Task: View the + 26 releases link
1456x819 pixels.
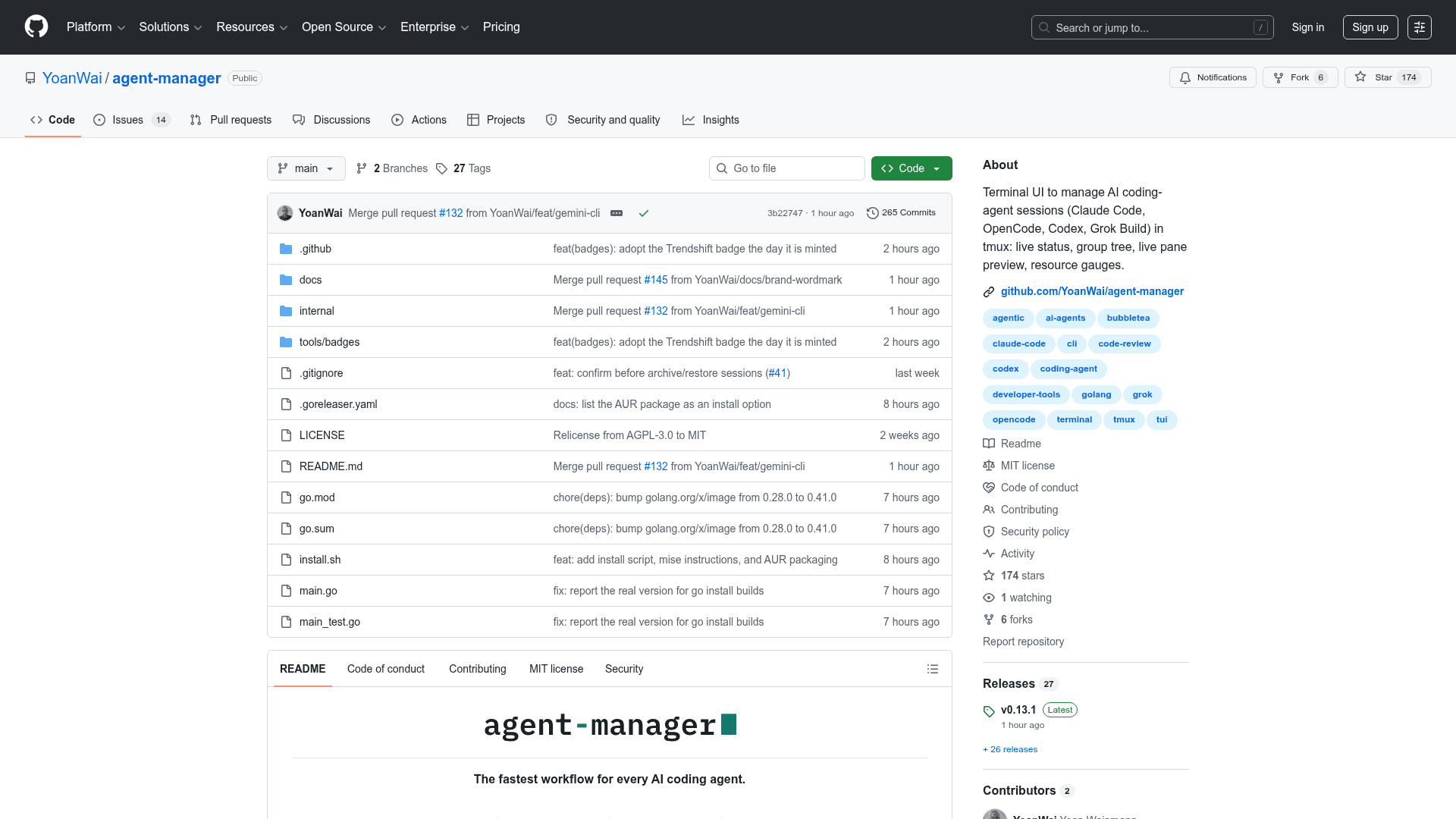Action: (1010, 749)
